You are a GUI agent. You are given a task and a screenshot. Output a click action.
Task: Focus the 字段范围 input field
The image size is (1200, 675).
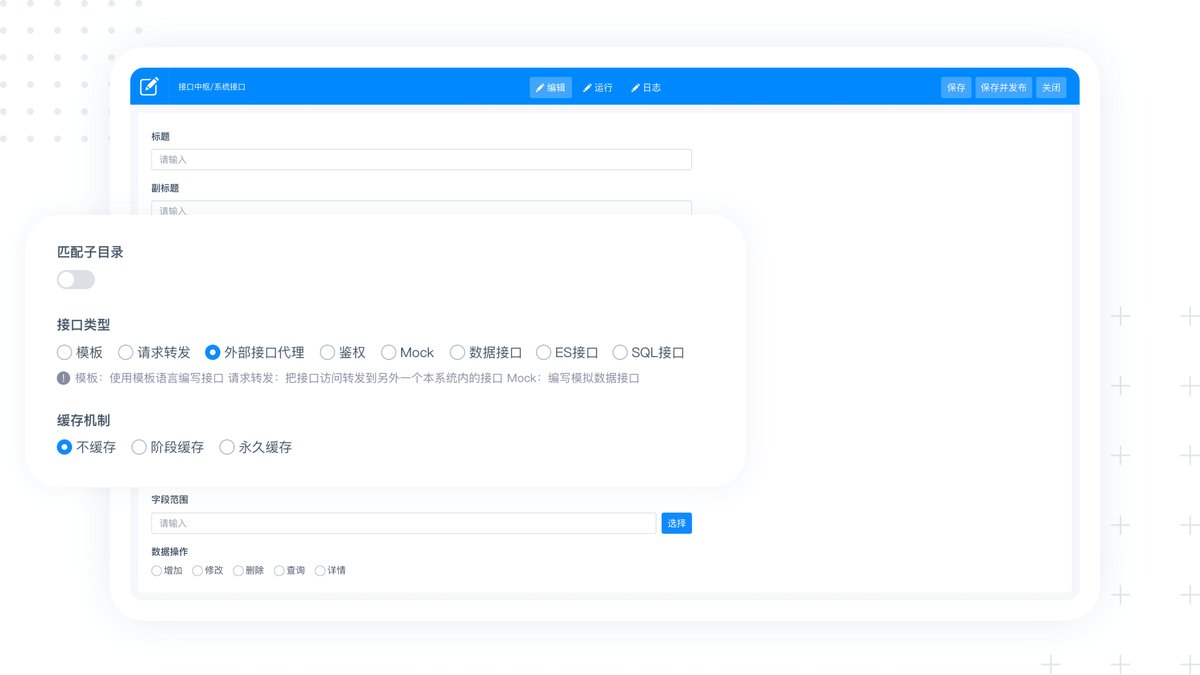tap(404, 523)
